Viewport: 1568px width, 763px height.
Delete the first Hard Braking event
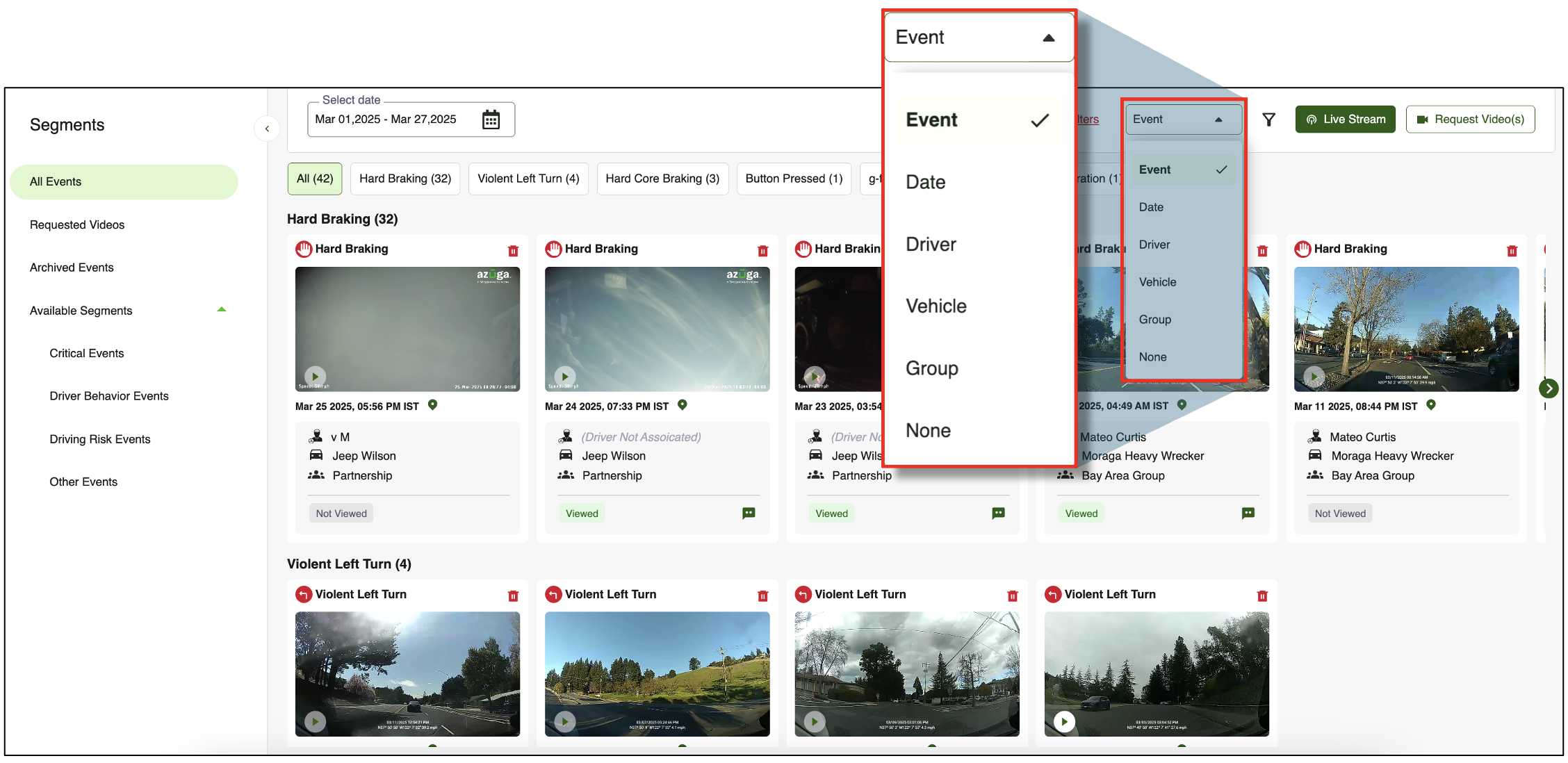coord(513,251)
